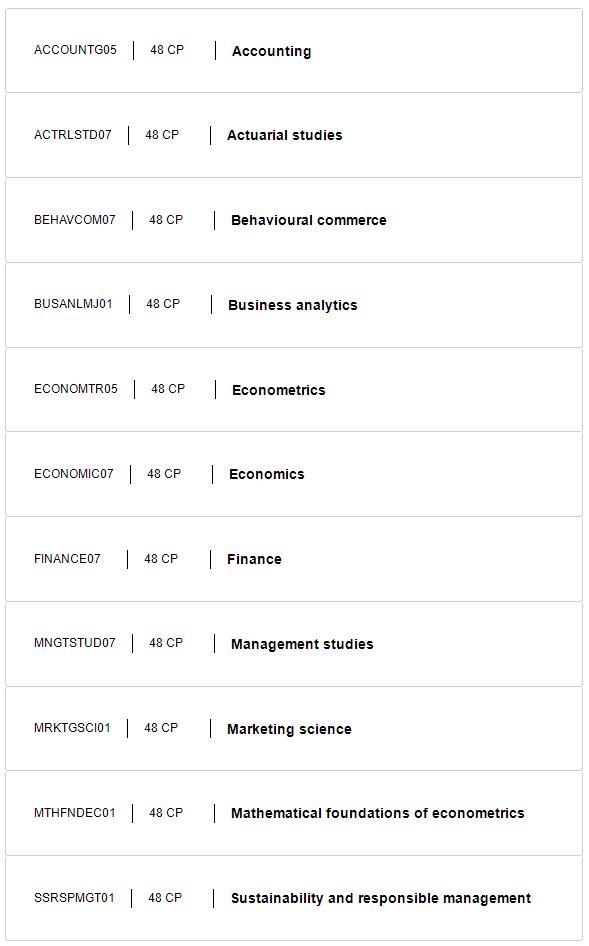
Task: Open Sustainability and responsible management
Action: click(381, 898)
